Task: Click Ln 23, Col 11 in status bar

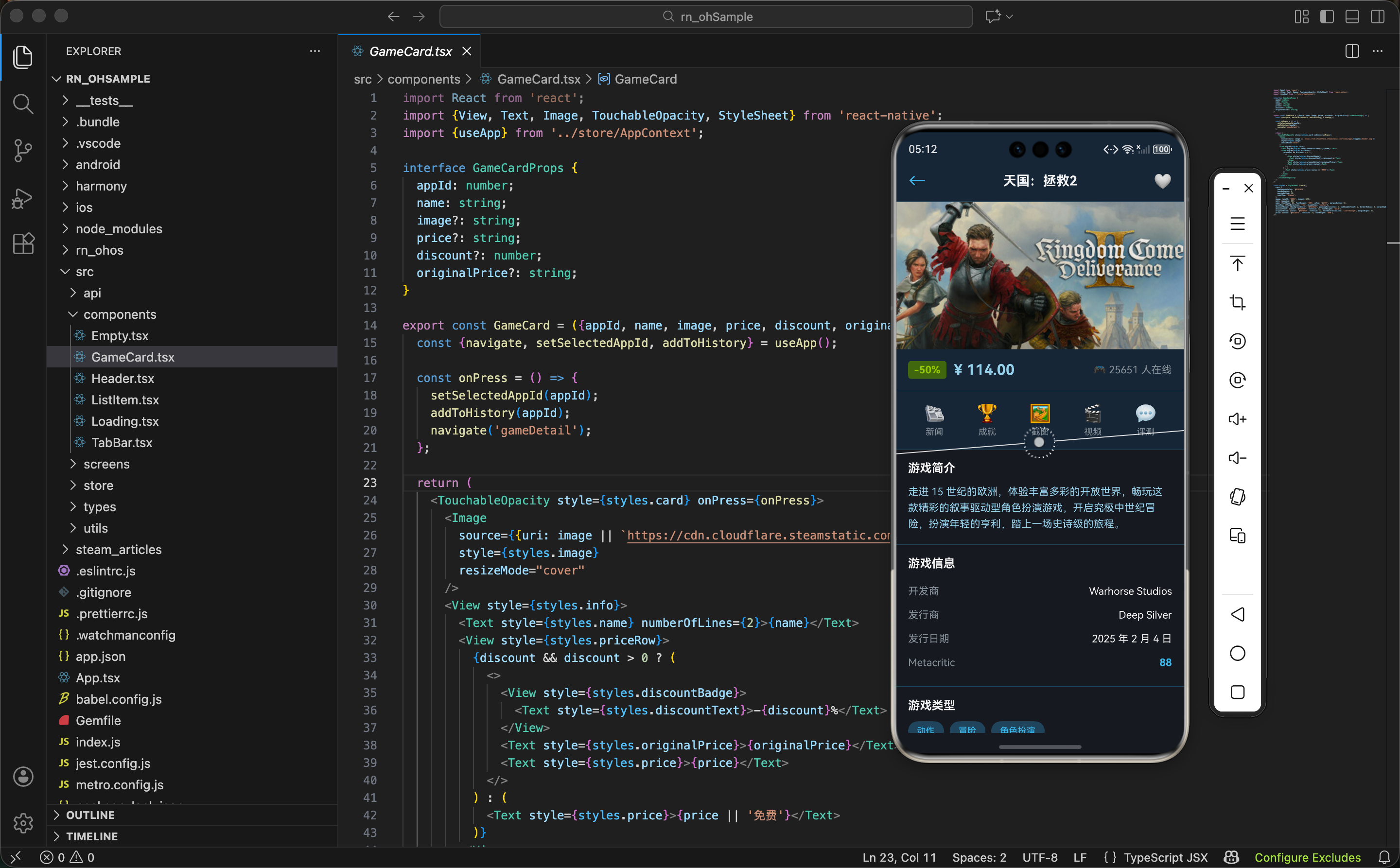Action: pyautogui.click(x=899, y=857)
